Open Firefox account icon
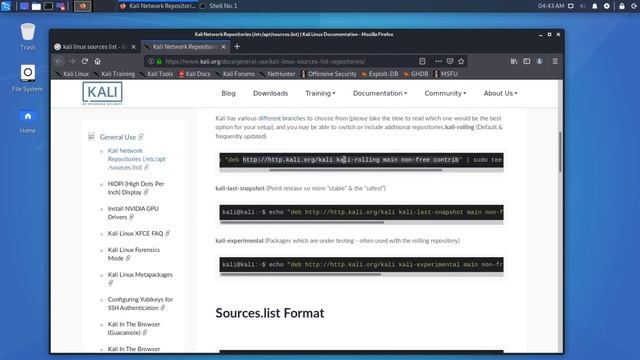 point(540,61)
